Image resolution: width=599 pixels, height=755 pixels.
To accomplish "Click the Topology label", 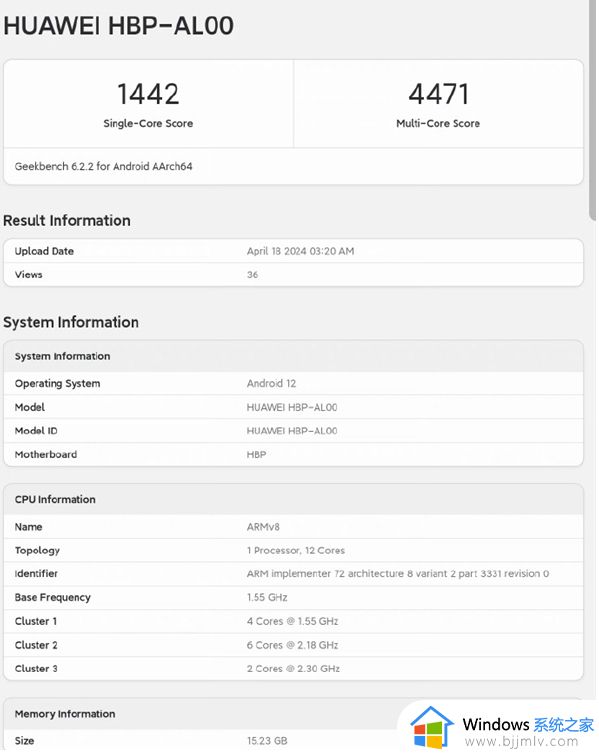I will [37, 550].
